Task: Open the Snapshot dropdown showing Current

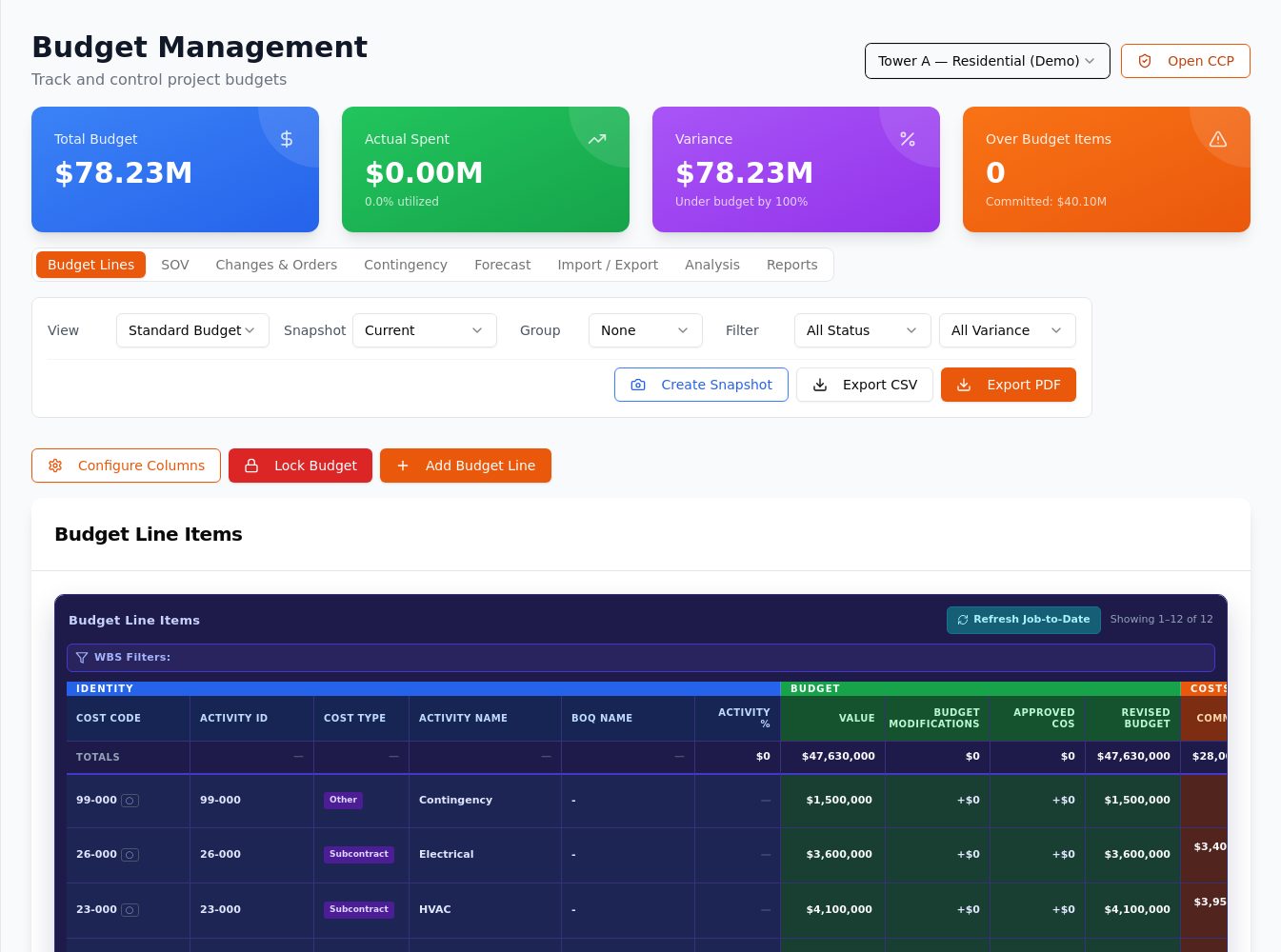Action: [425, 330]
